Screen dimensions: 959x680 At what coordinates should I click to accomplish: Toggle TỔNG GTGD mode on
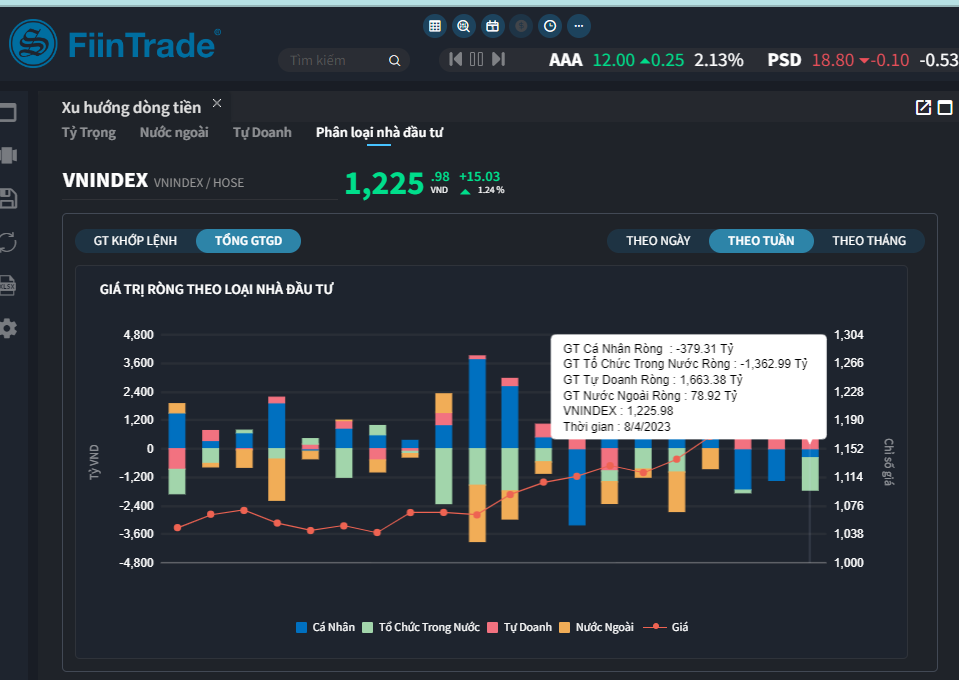click(x=248, y=240)
